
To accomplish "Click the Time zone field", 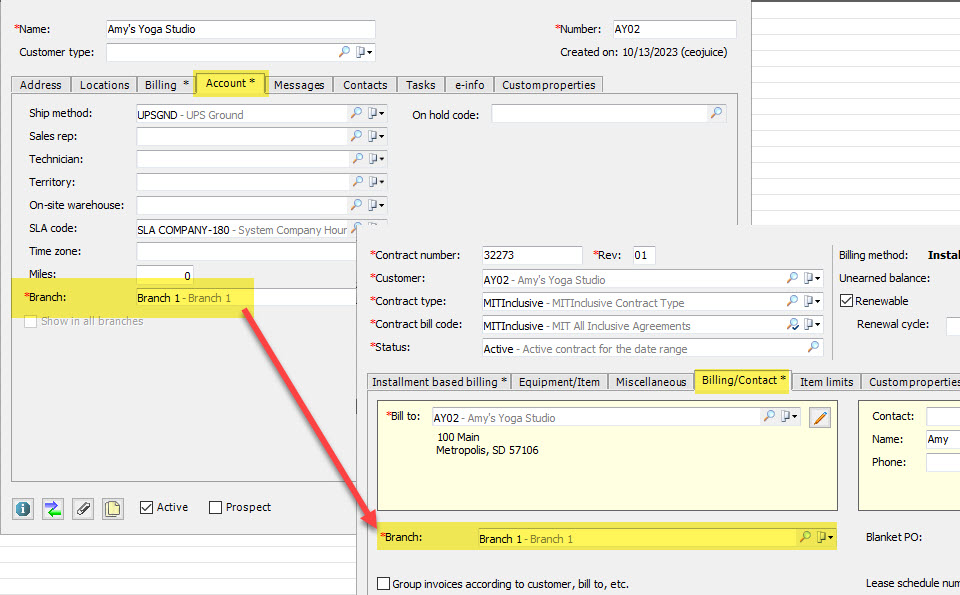I will tap(246, 252).
